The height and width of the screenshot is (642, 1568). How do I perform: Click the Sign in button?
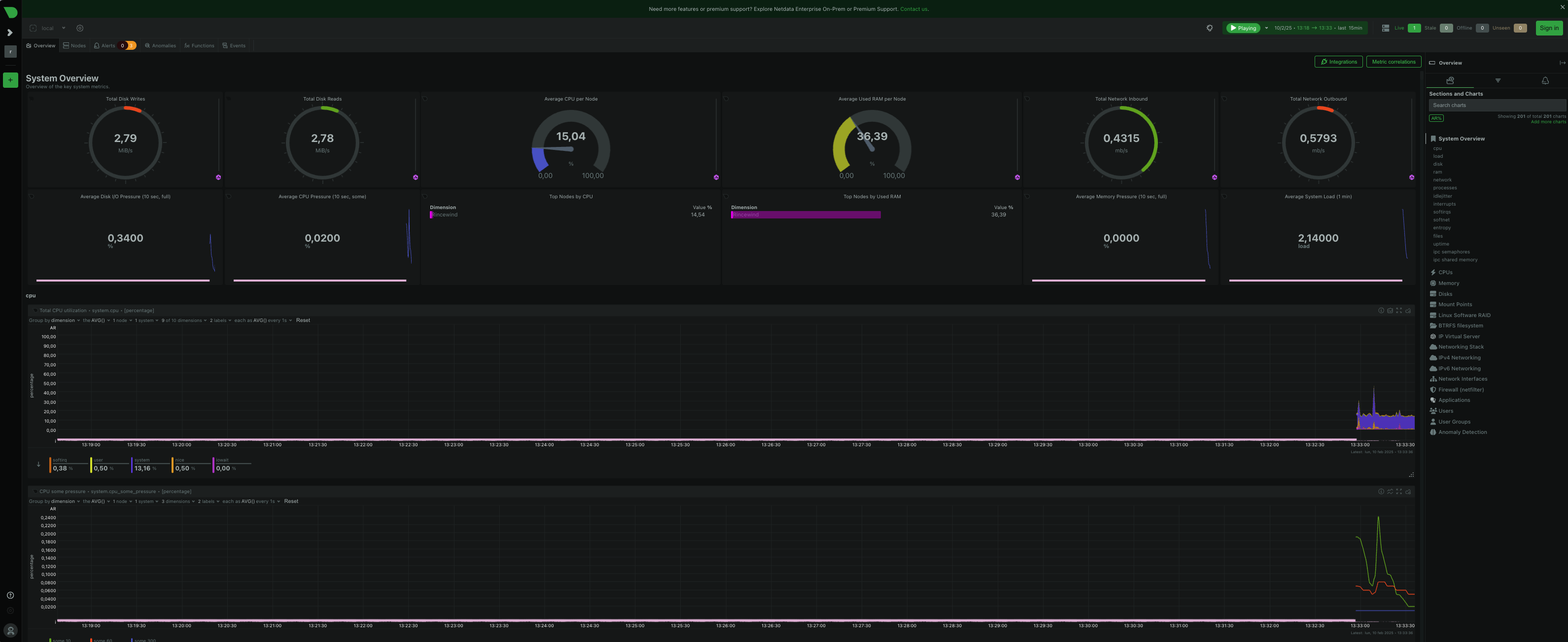(1549, 28)
